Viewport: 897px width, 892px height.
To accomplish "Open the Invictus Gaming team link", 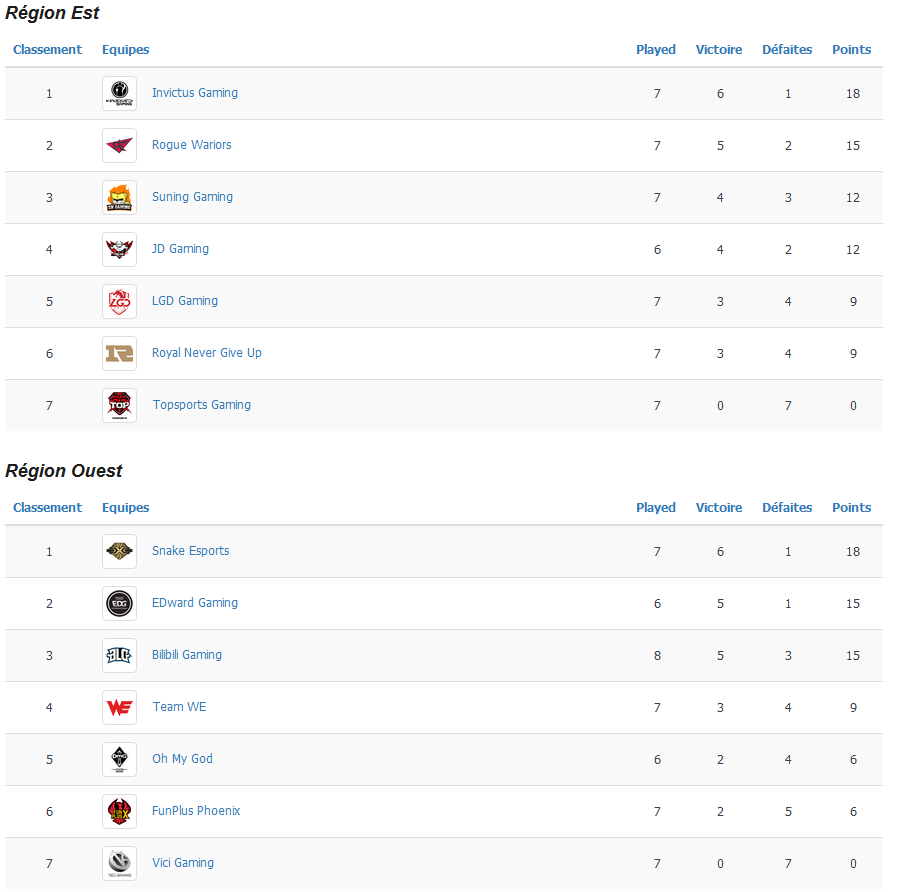I will pyautogui.click(x=195, y=93).
